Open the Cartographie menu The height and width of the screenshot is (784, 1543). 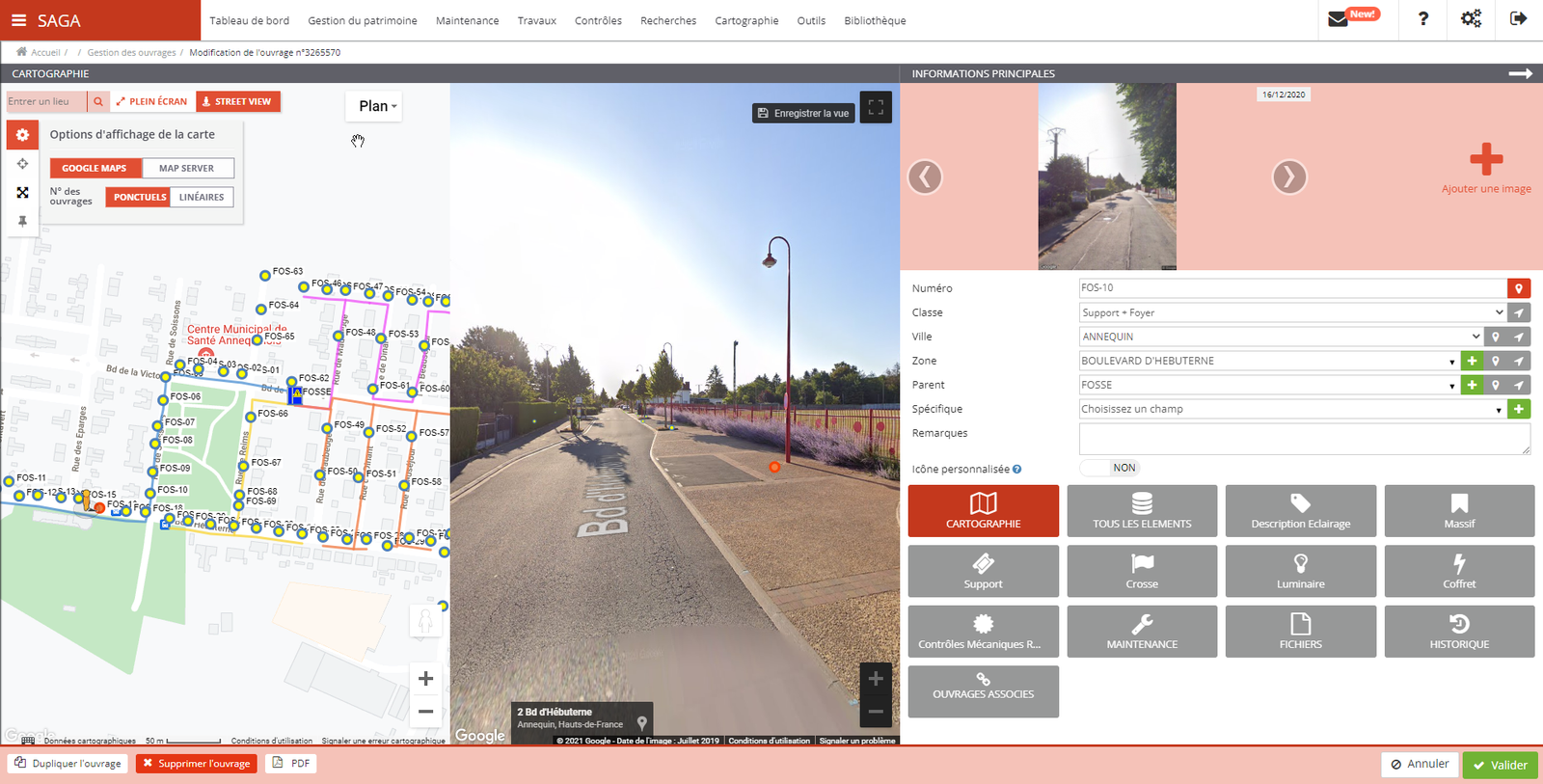(746, 20)
